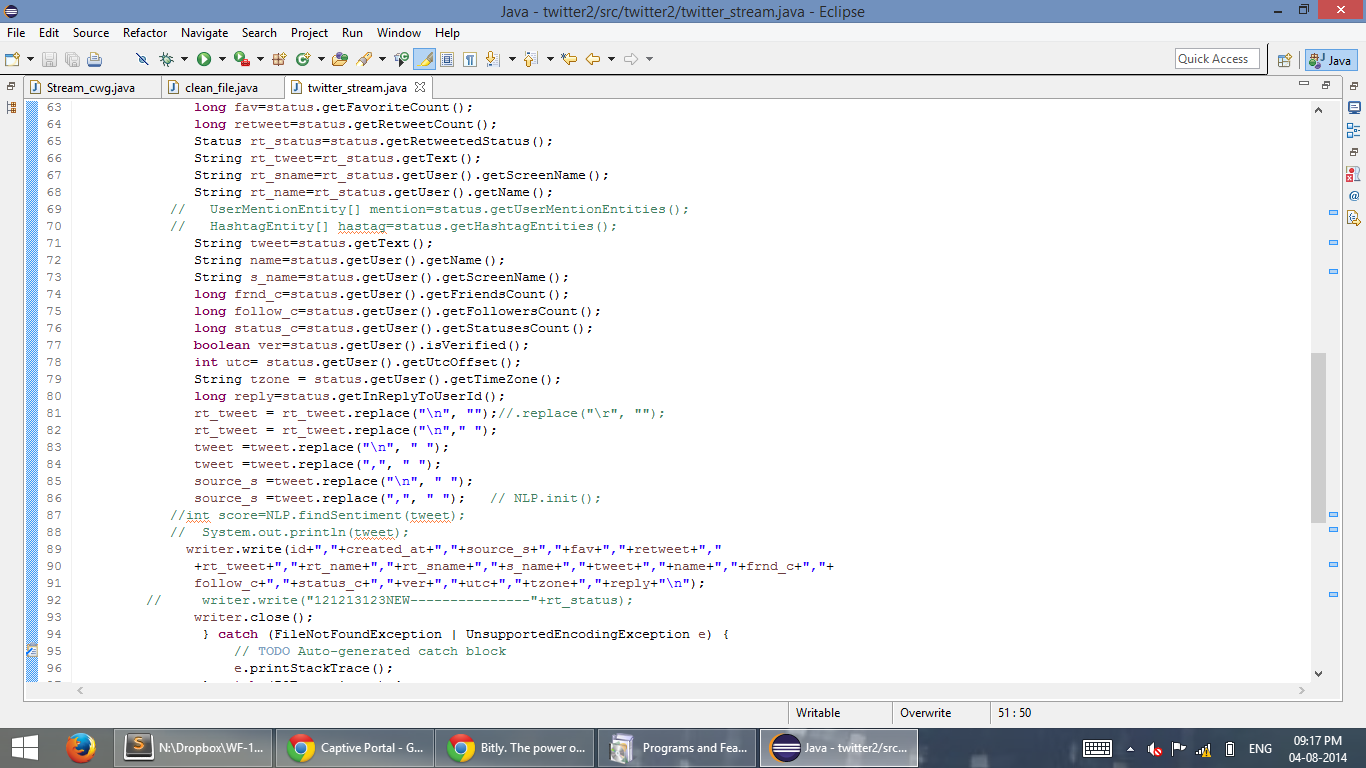The width and height of the screenshot is (1366, 768).
Task: Click the Overwrite mode status entry
Action: (x=926, y=713)
